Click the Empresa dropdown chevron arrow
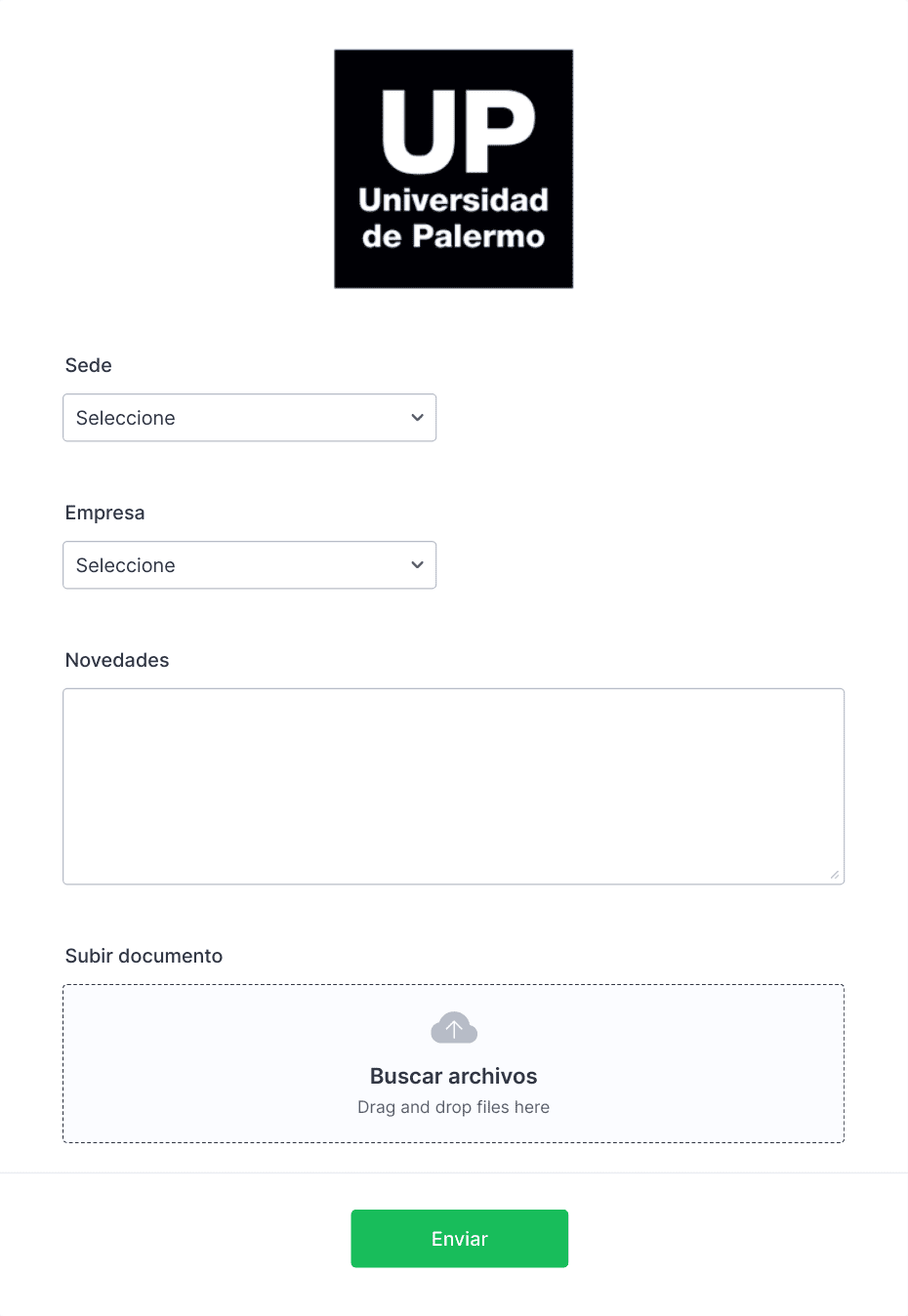The height and width of the screenshot is (1316, 908). 417,565
